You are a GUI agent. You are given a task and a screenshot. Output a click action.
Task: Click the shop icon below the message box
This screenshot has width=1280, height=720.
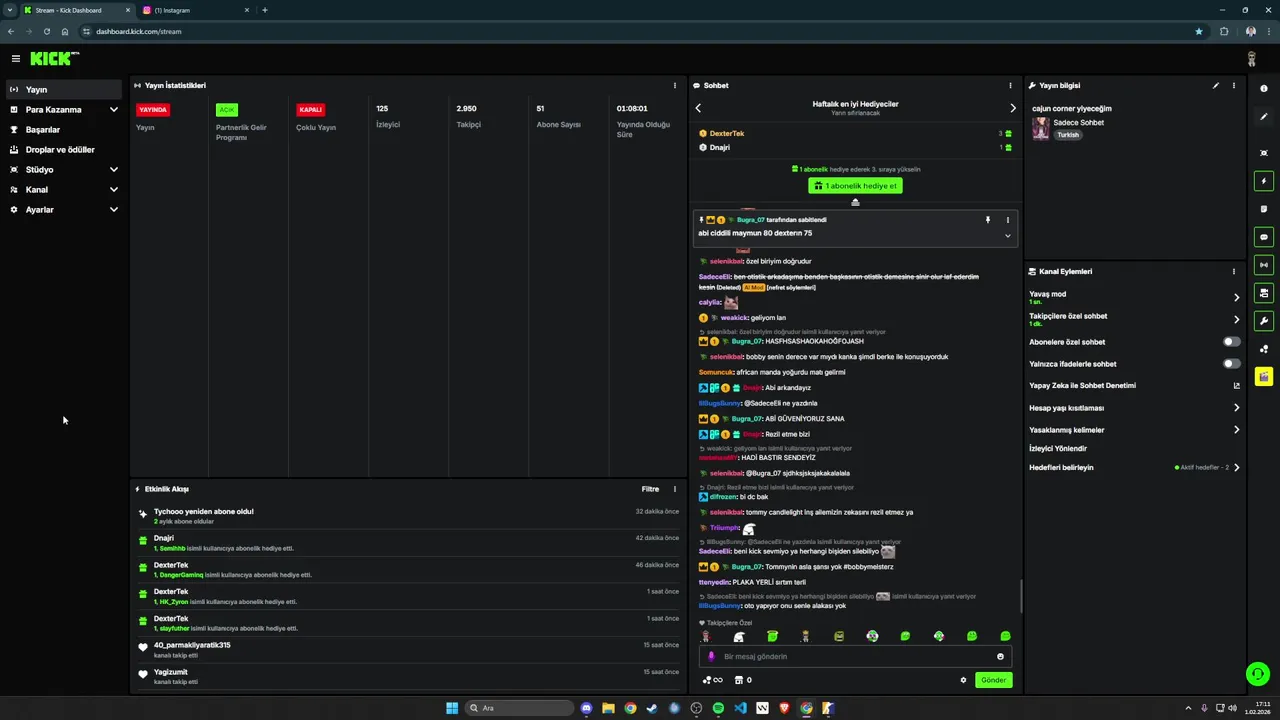pyautogui.click(x=739, y=680)
